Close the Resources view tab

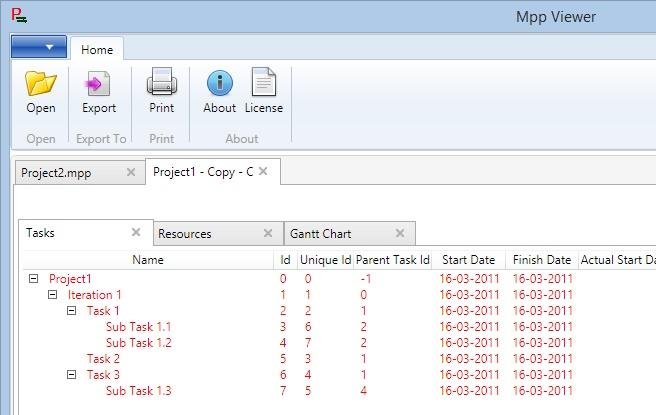point(268,233)
